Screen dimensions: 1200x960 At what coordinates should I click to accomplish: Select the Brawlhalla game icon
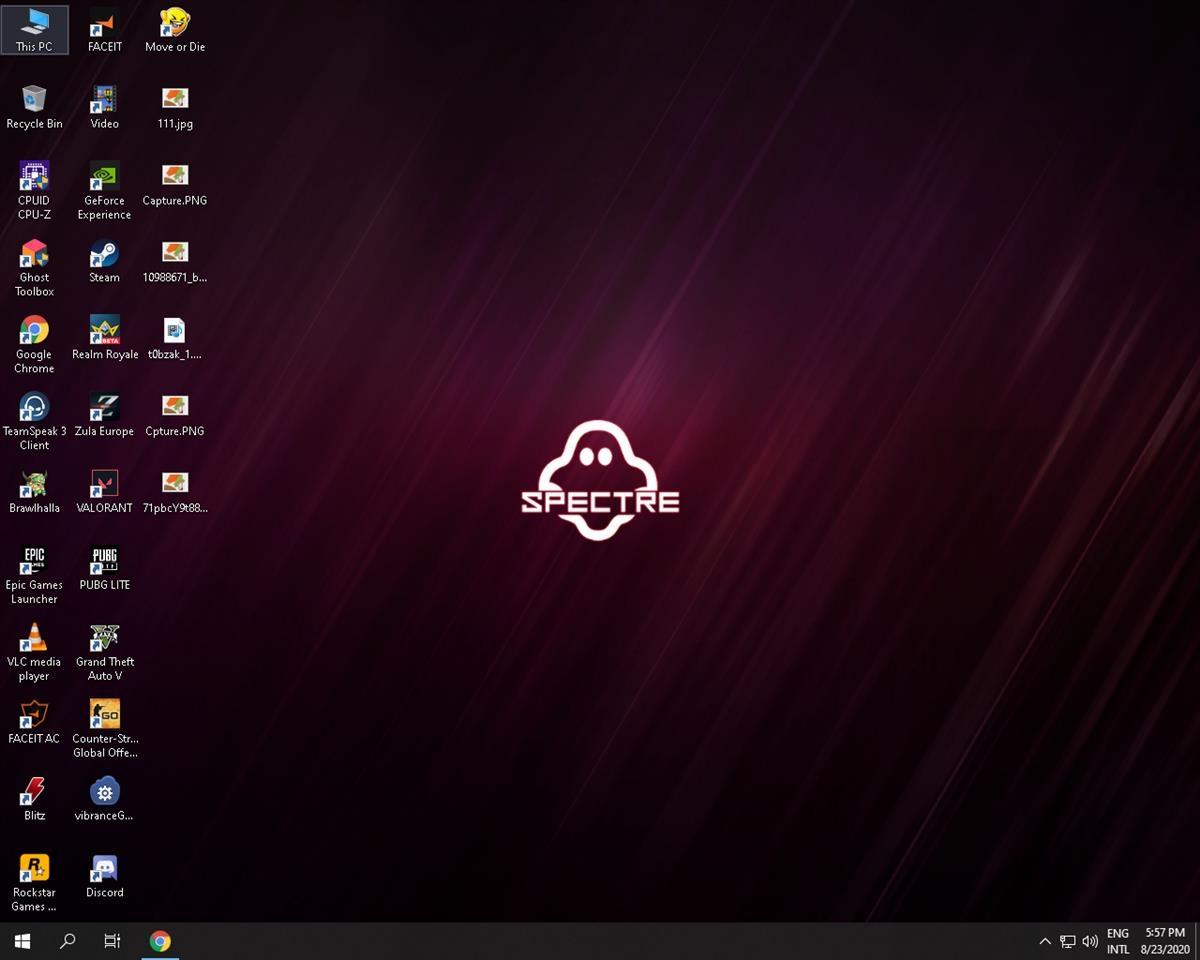(x=34, y=491)
